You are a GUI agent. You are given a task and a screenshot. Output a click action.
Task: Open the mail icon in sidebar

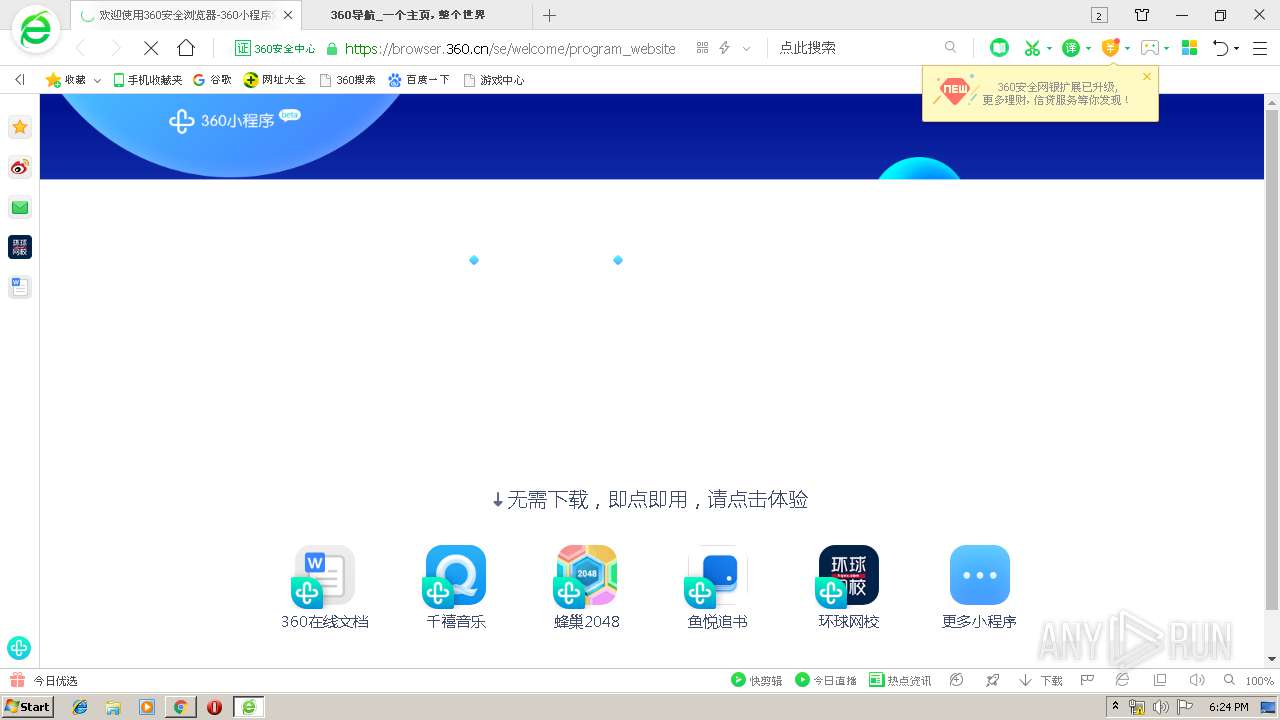point(20,207)
